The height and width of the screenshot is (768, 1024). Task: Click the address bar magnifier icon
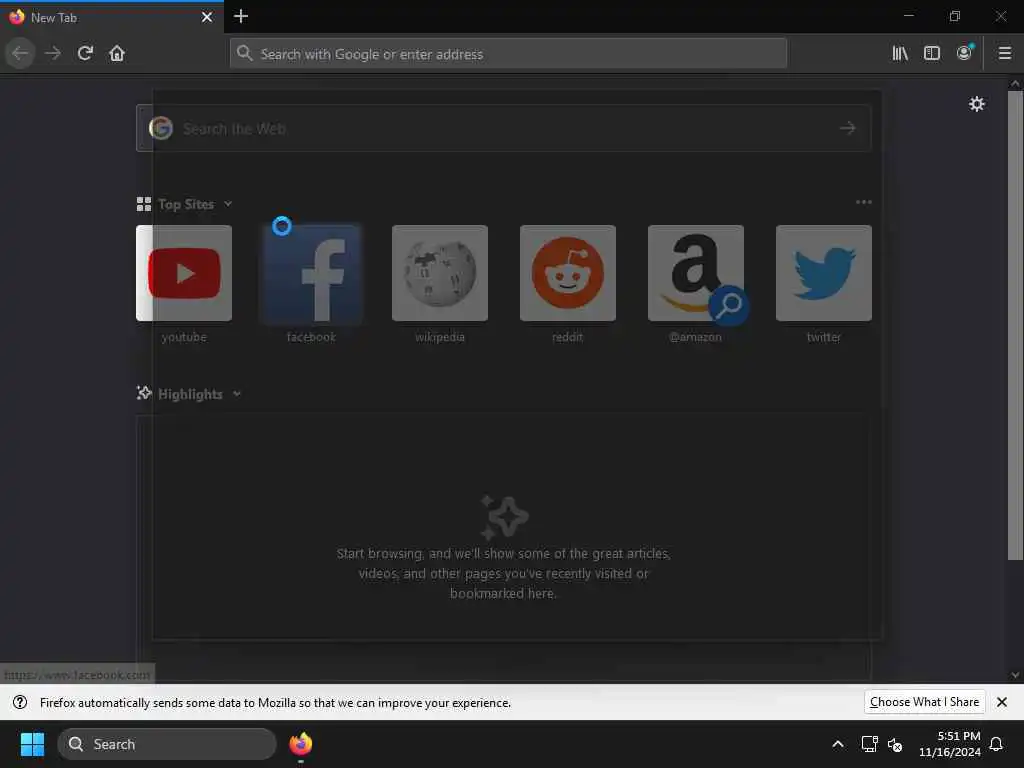coord(244,53)
